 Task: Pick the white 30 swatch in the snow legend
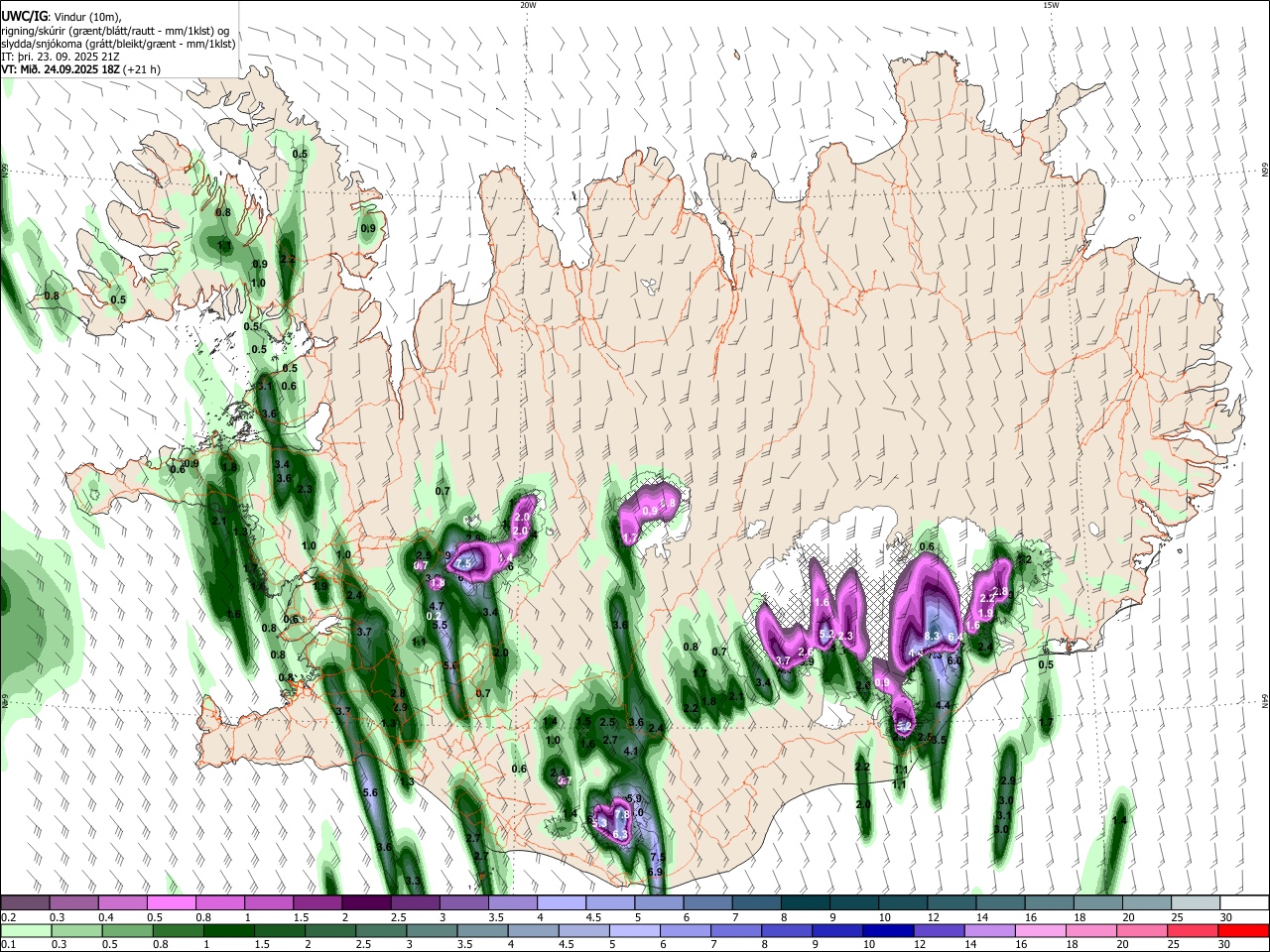pos(1244,902)
